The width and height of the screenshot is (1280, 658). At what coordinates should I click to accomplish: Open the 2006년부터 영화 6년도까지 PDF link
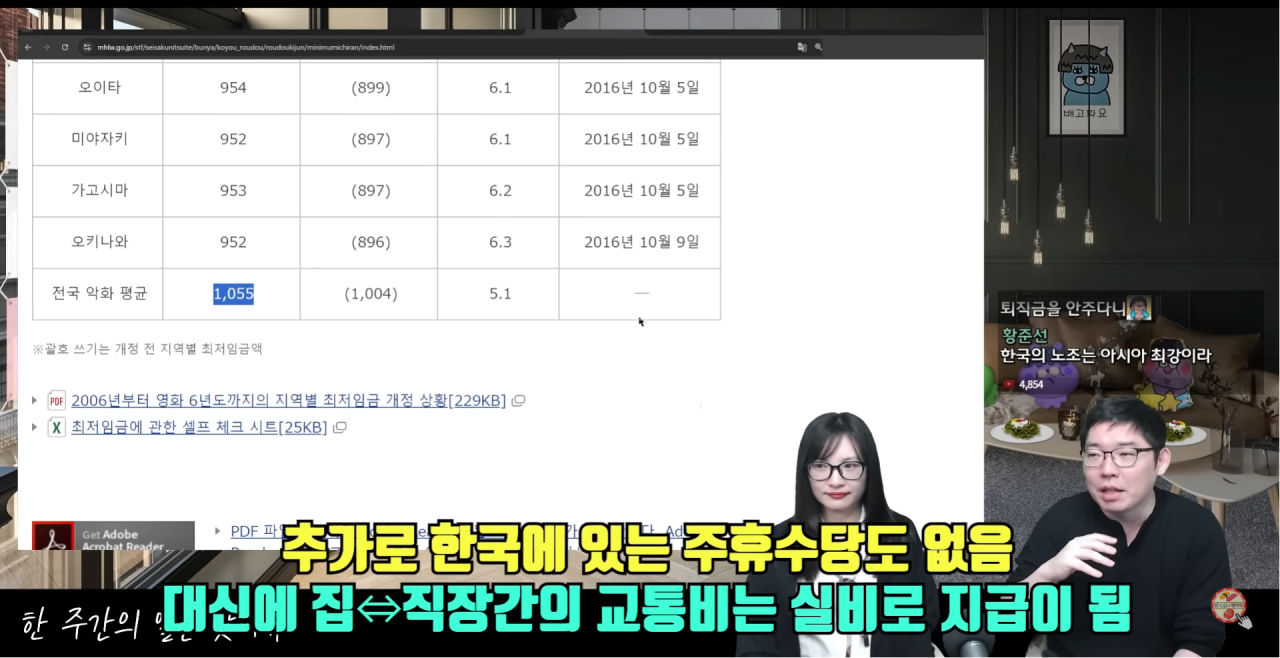point(288,401)
